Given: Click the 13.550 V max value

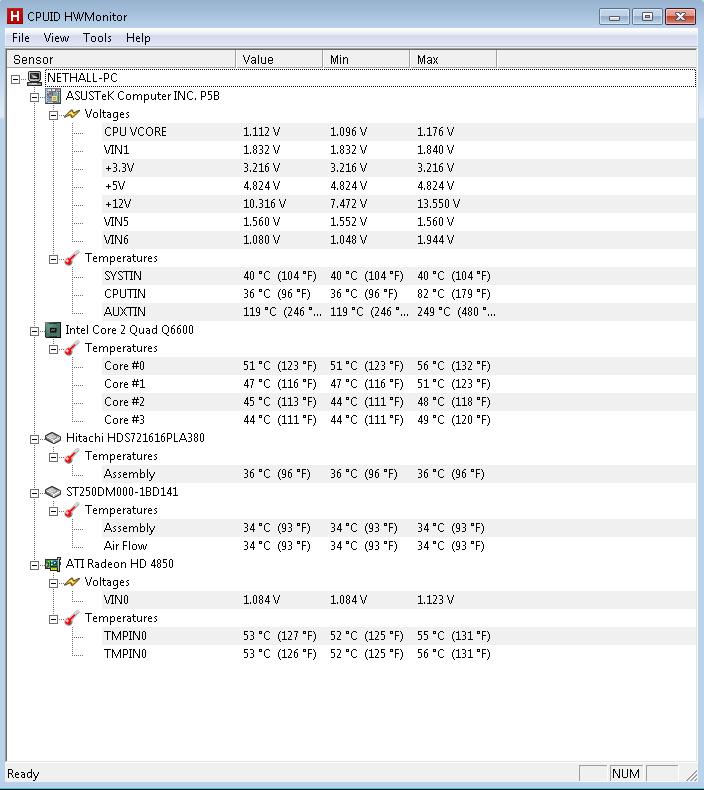Looking at the screenshot, I should coord(438,204).
